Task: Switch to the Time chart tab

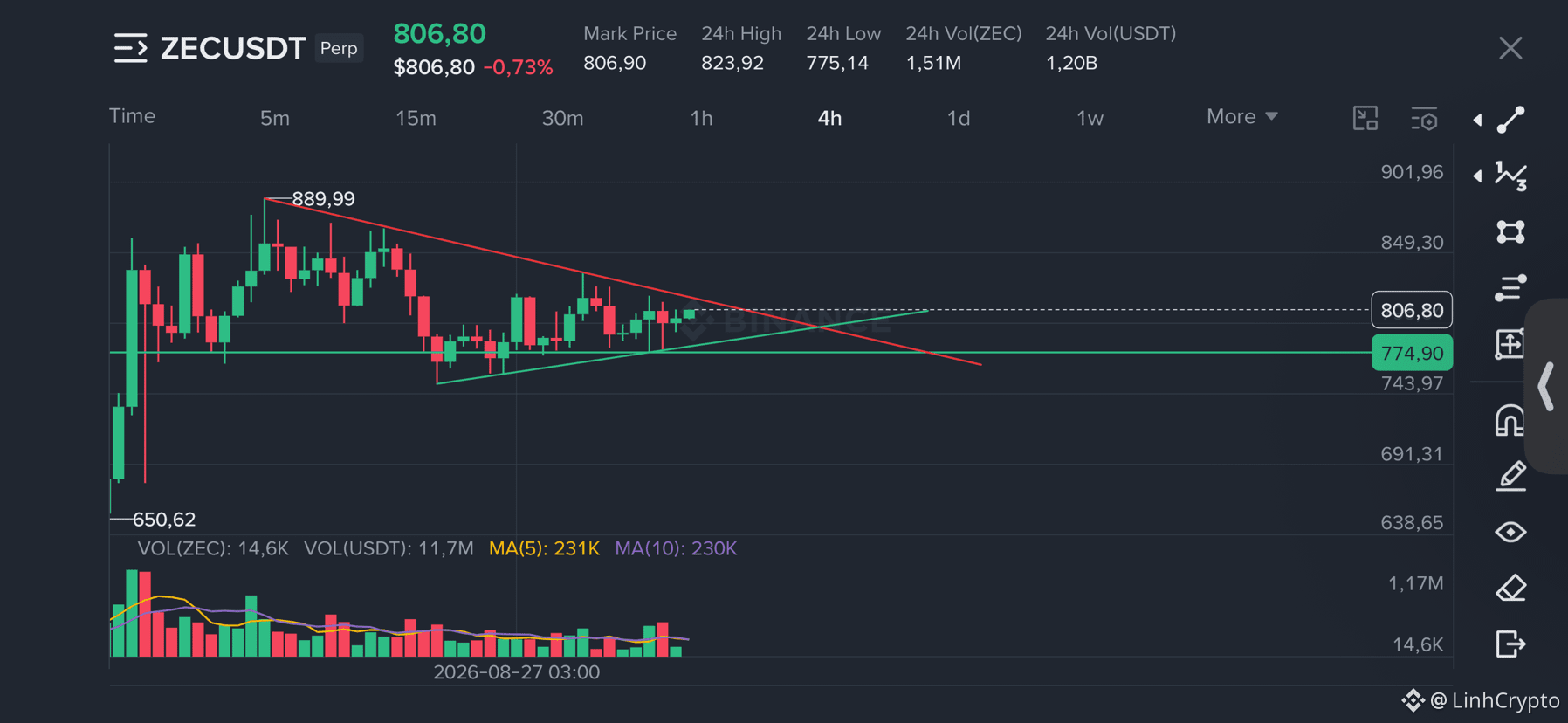Action: [x=132, y=116]
